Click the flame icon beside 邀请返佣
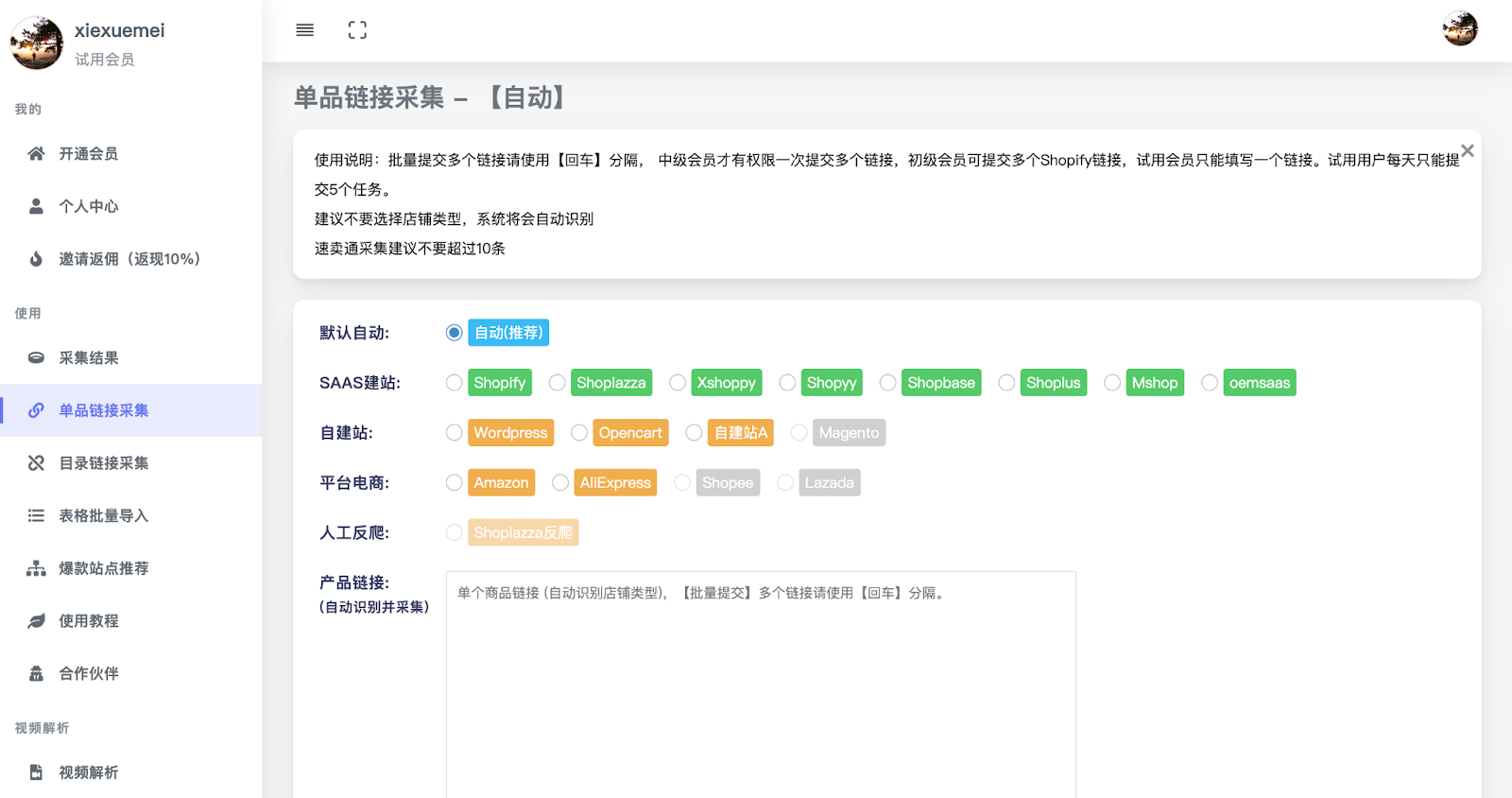 tap(36, 259)
